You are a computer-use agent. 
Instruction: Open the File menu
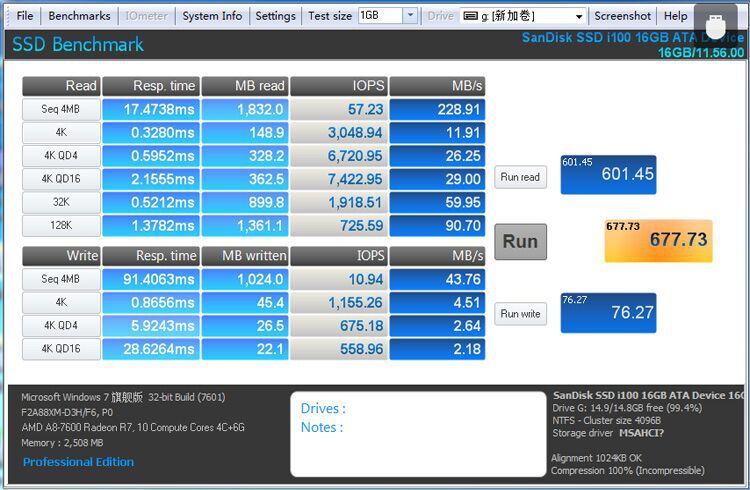(24, 16)
